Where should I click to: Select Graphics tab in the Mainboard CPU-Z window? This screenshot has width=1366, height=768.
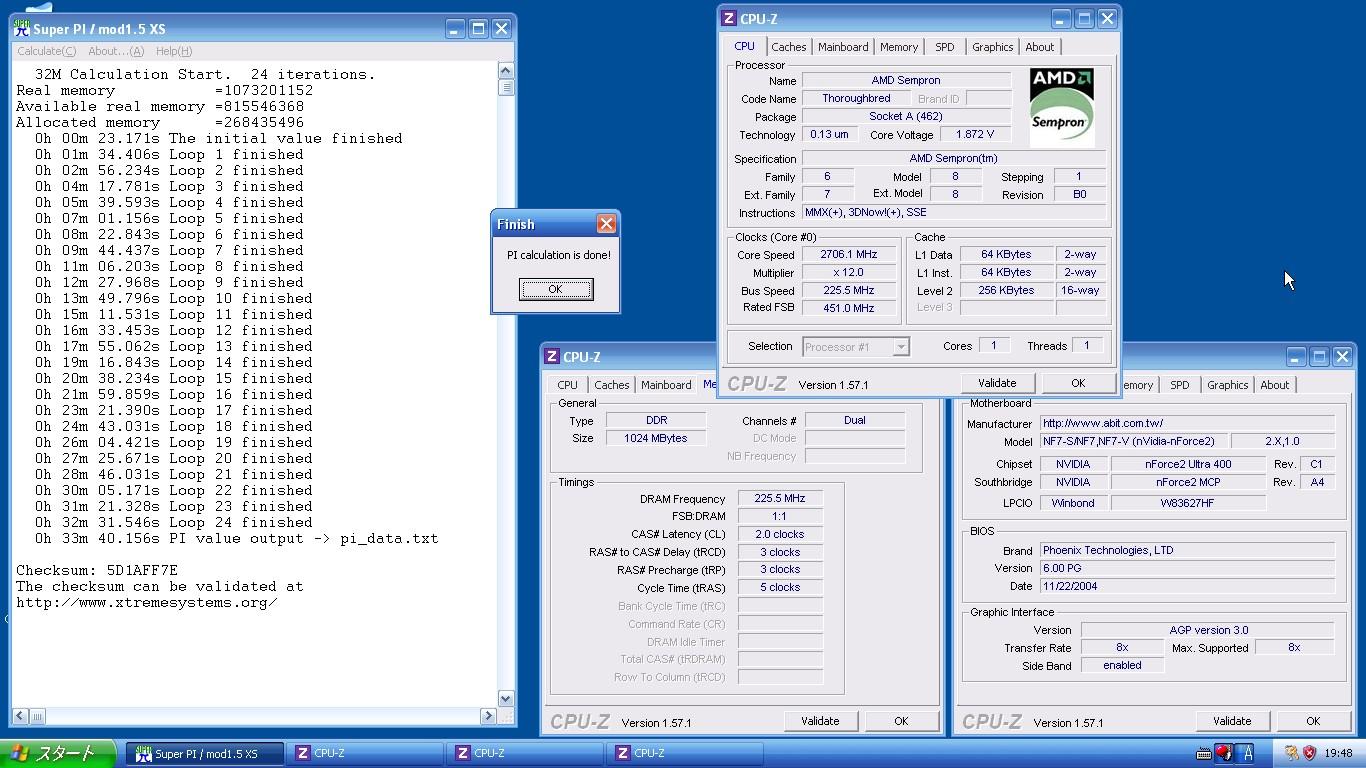pyautogui.click(x=1228, y=385)
